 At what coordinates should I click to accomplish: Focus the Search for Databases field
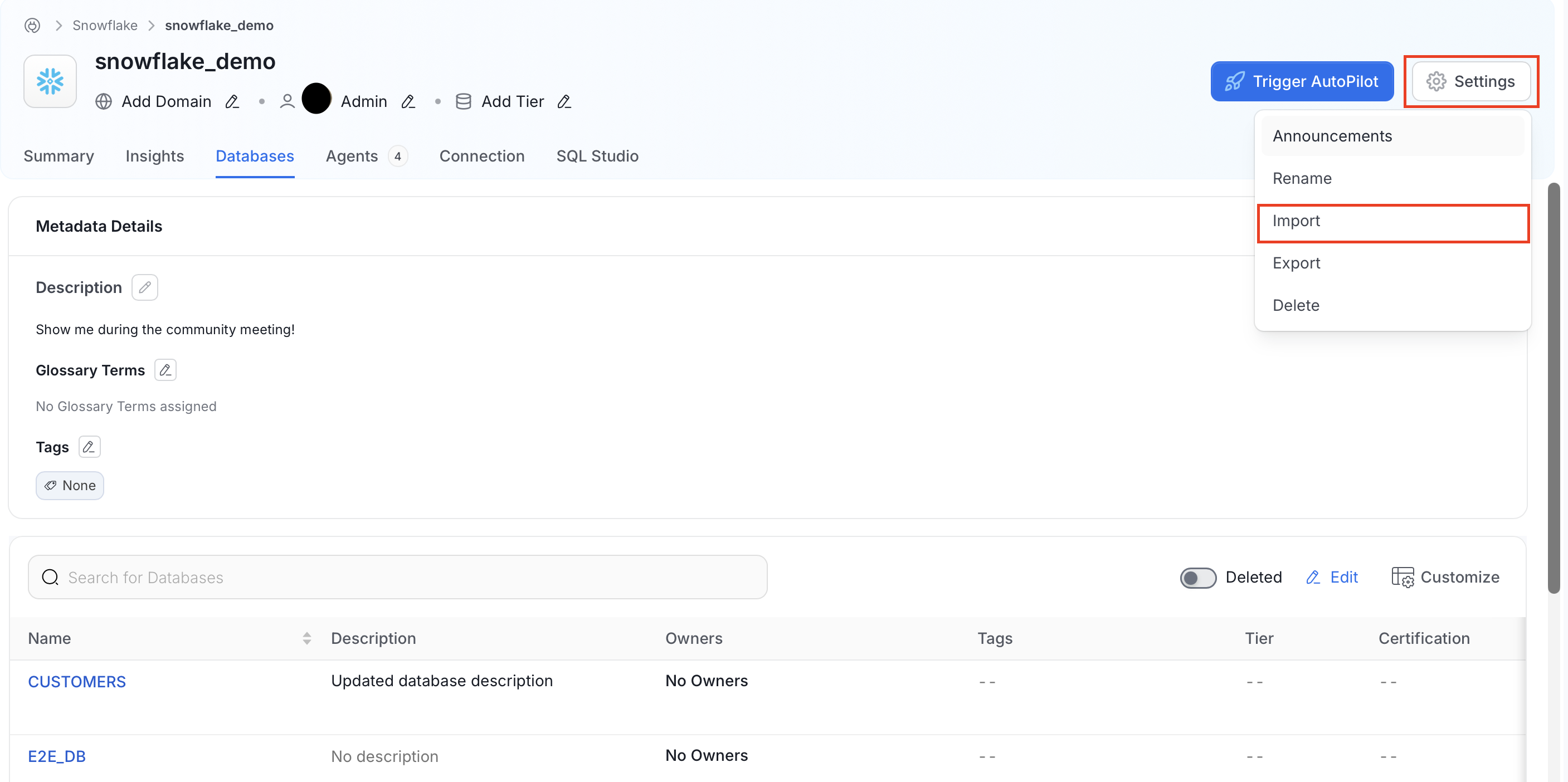(397, 577)
